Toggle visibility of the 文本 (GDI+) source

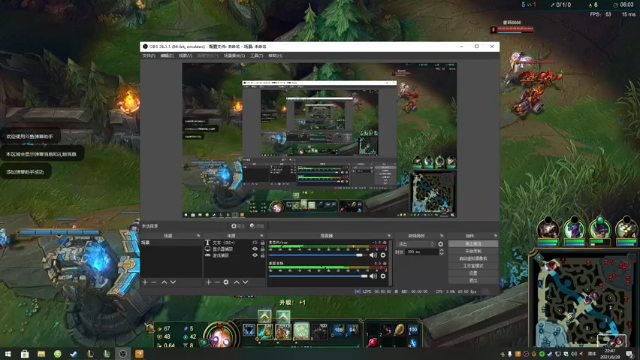coord(255,242)
